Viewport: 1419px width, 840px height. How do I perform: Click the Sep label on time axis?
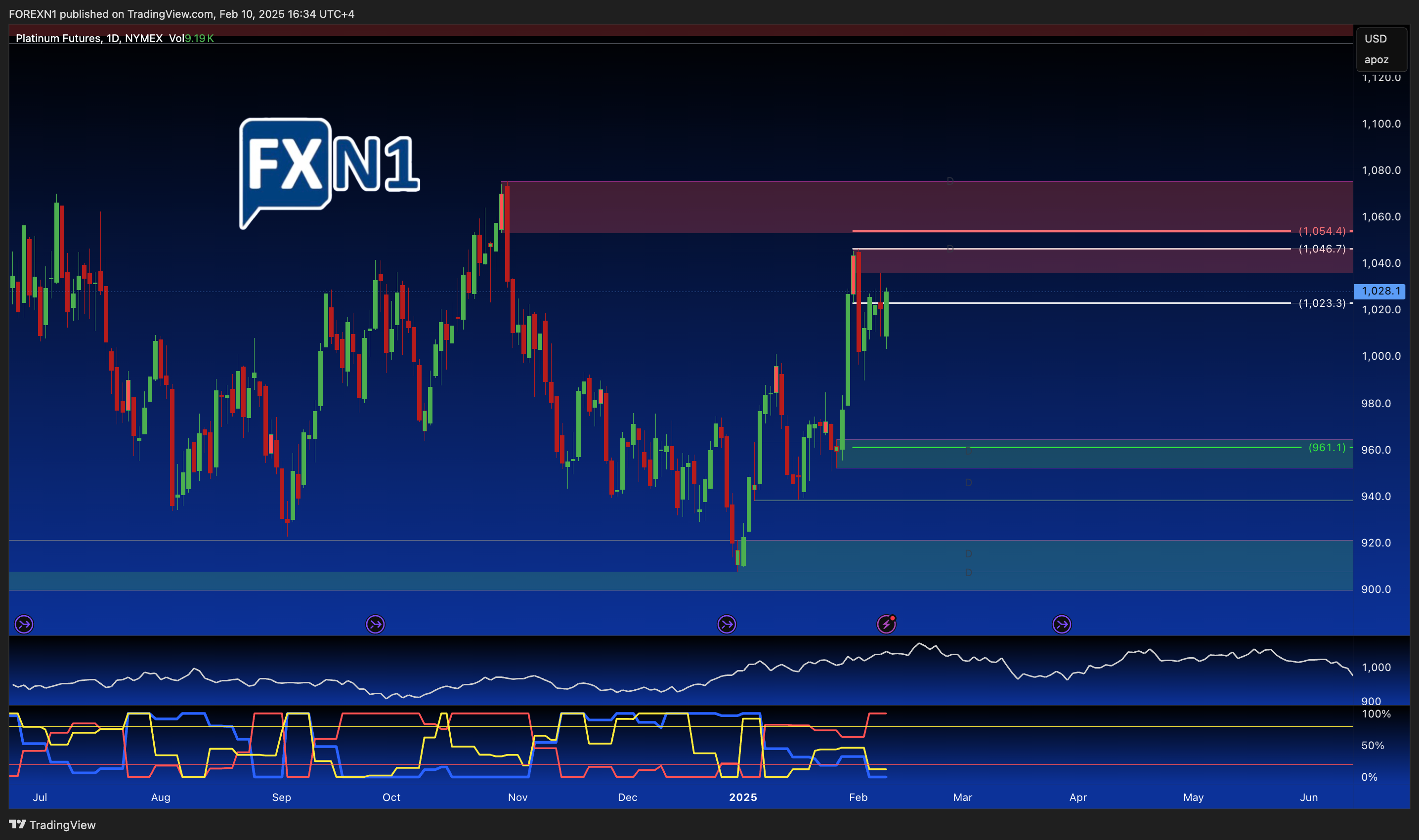click(281, 797)
